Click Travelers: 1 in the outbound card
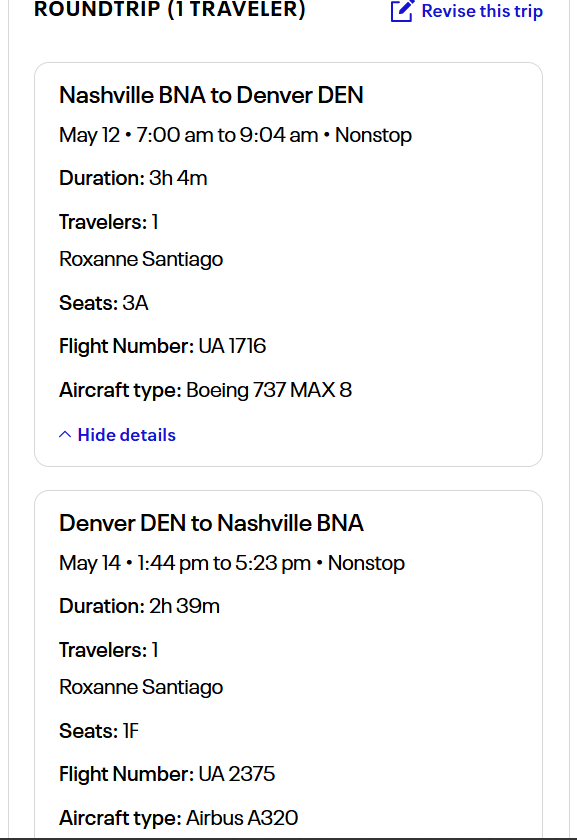 [108, 222]
